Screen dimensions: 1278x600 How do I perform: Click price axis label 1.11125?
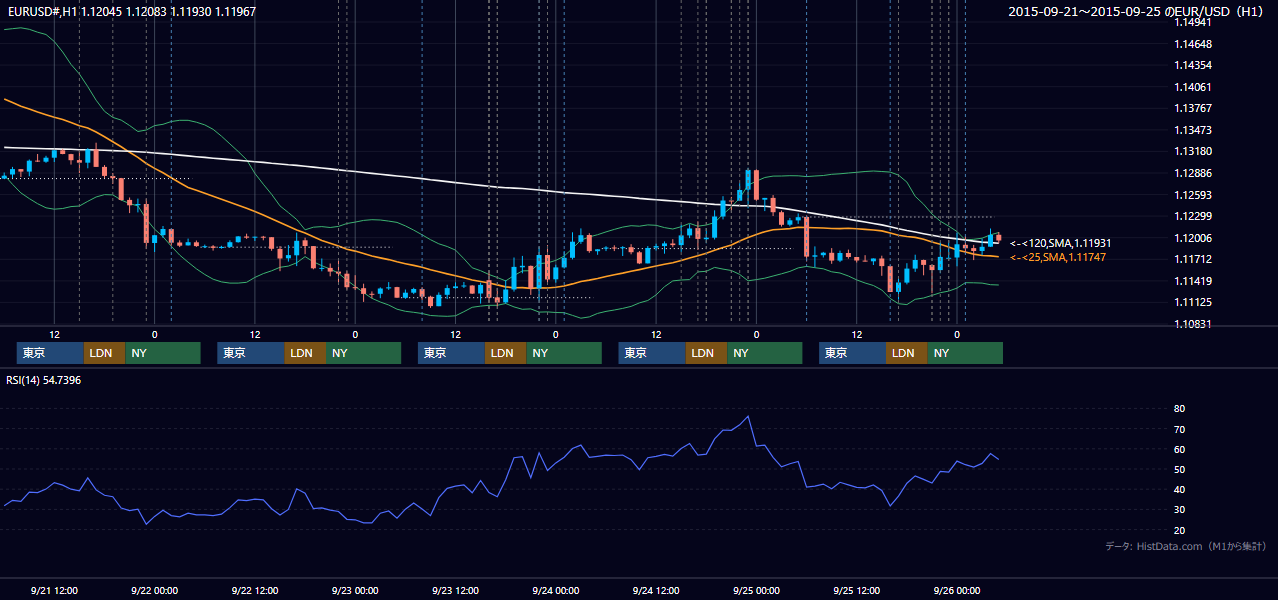(1193, 302)
